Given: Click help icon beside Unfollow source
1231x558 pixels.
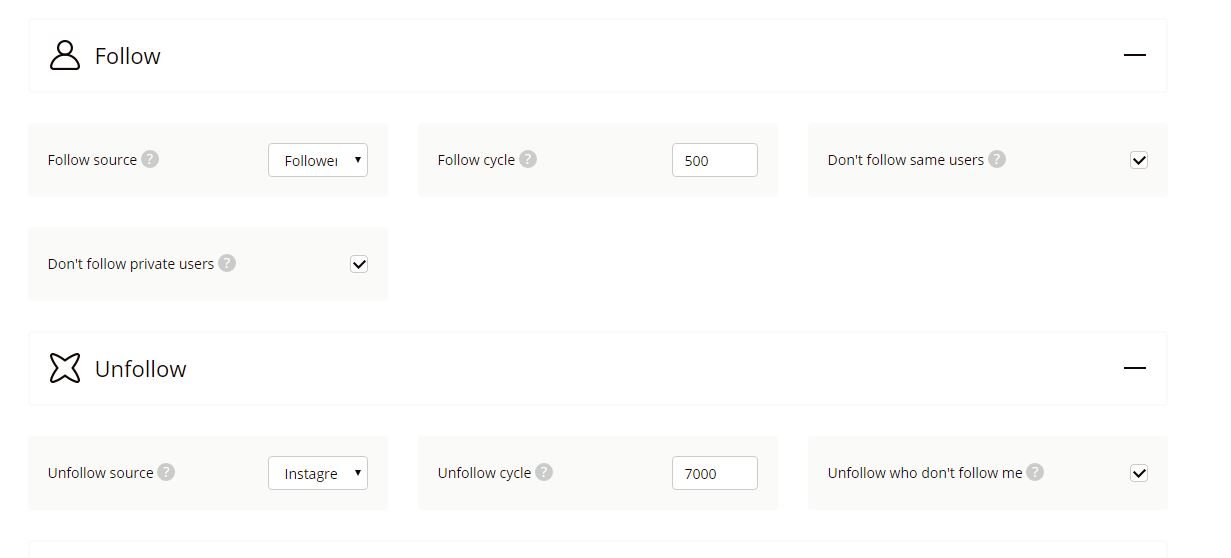Looking at the screenshot, I should coord(166,472).
